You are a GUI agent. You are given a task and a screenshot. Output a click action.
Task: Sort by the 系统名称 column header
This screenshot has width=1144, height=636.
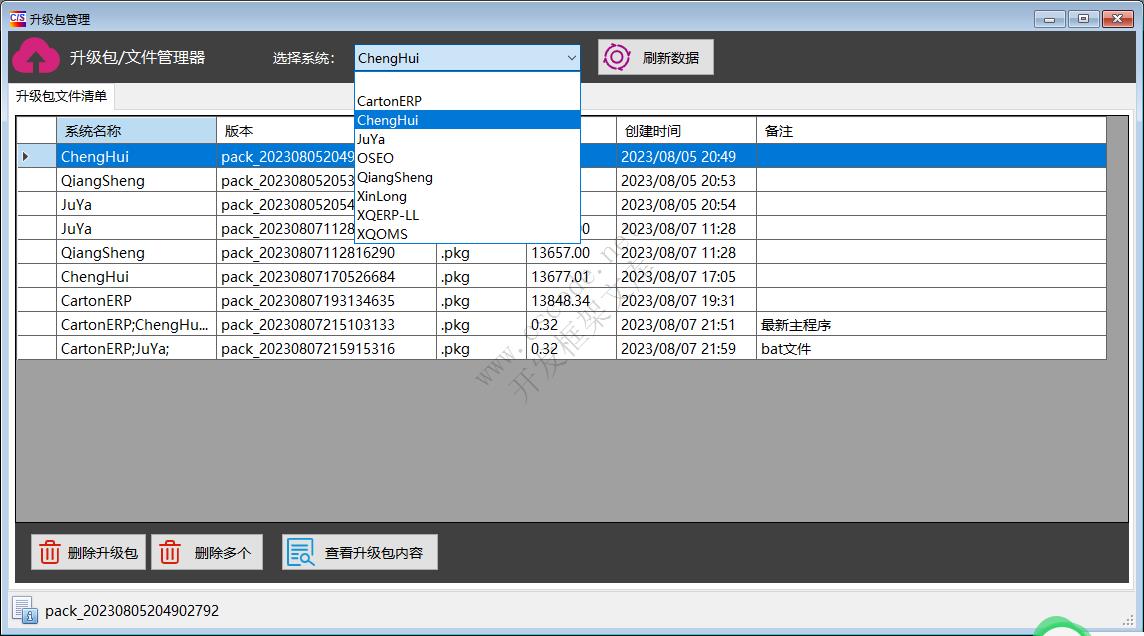(x=136, y=131)
